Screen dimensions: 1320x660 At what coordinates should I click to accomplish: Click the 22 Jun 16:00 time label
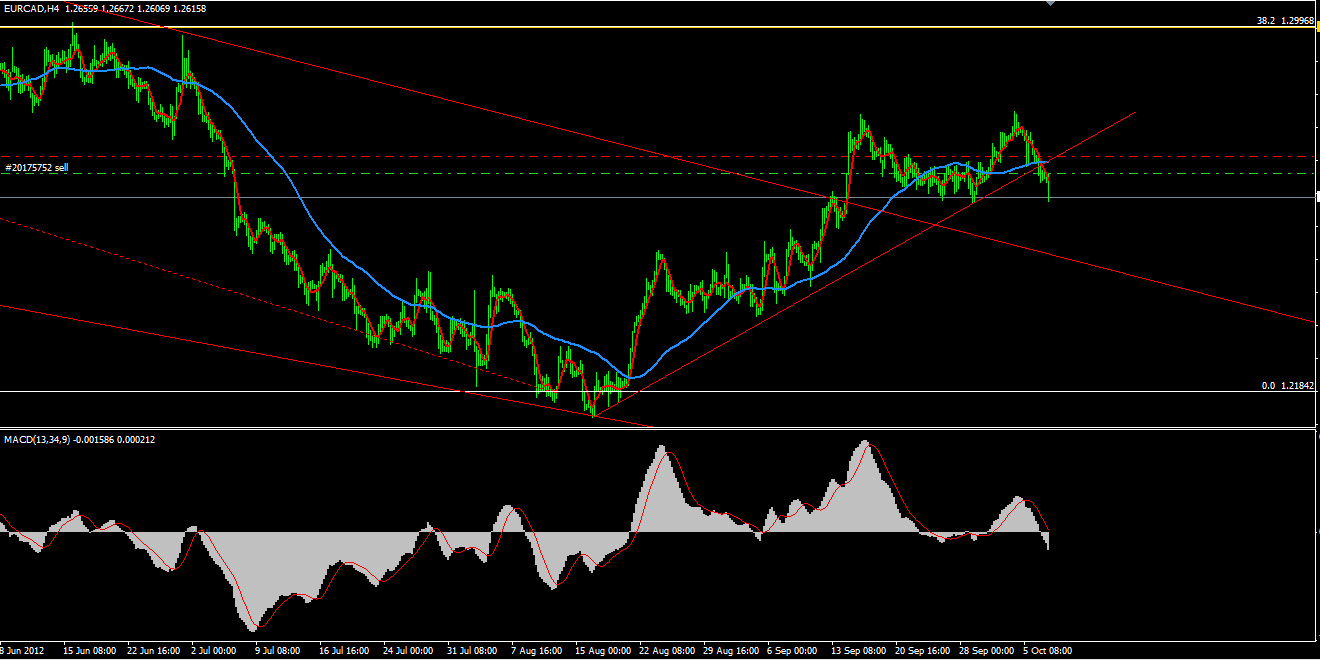coord(155,651)
